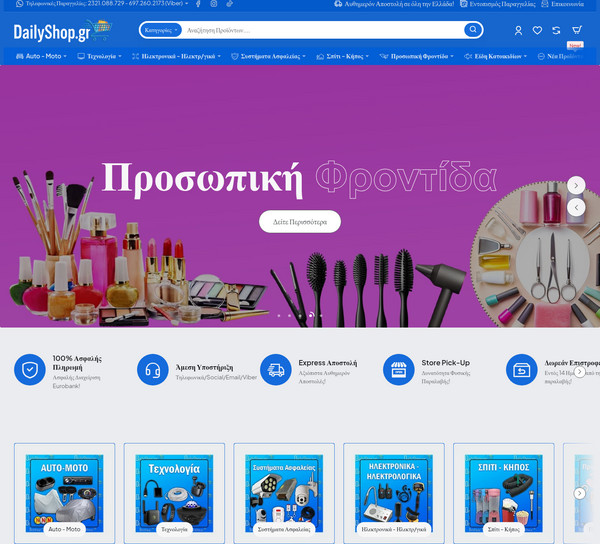Open the Instagram icon in top bar
Viewport: 600px width, 544px height.
tap(214, 4)
